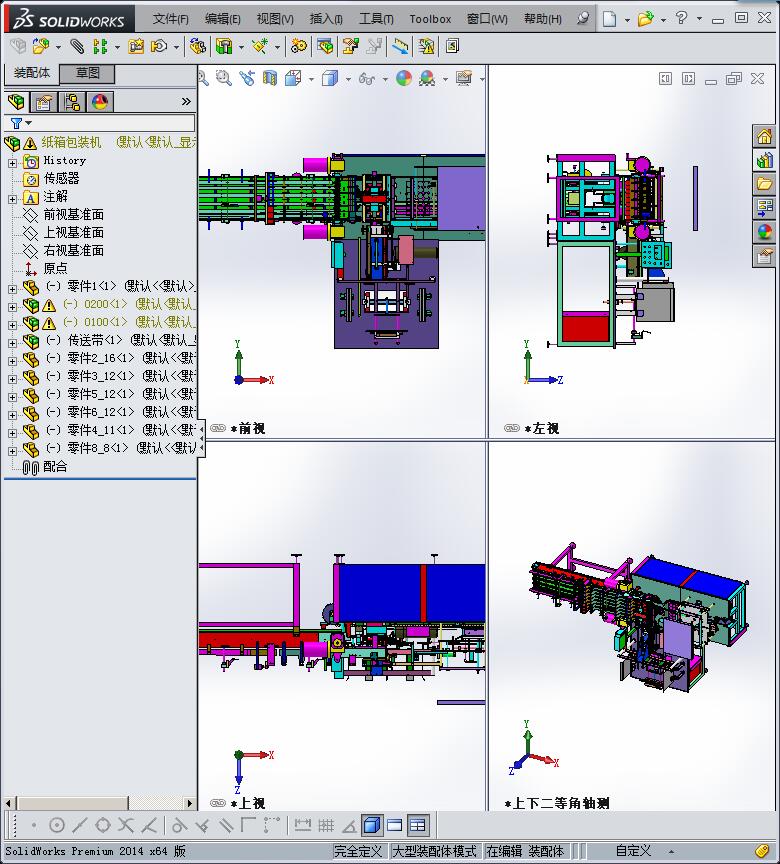Toggle intersection quick snap
Image resolution: width=780 pixels, height=864 pixels.
[x=126, y=825]
